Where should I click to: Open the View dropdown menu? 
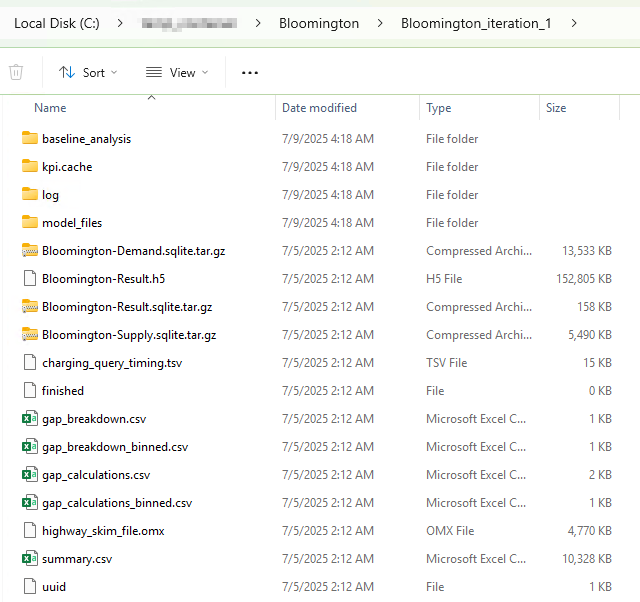[x=177, y=73]
